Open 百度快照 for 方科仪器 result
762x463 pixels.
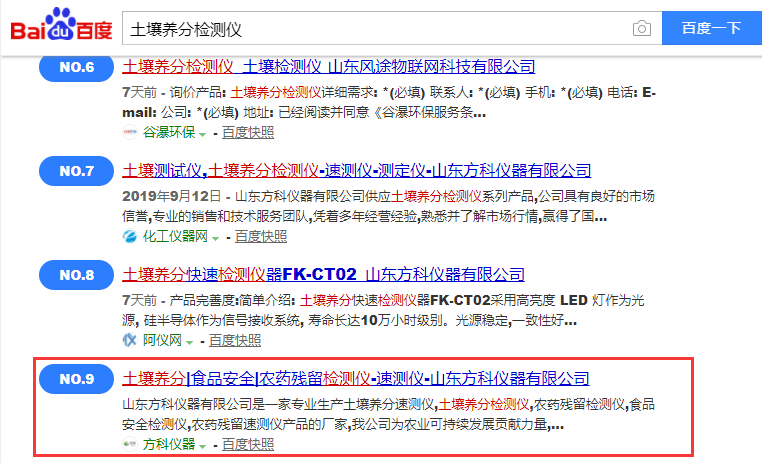point(248,444)
